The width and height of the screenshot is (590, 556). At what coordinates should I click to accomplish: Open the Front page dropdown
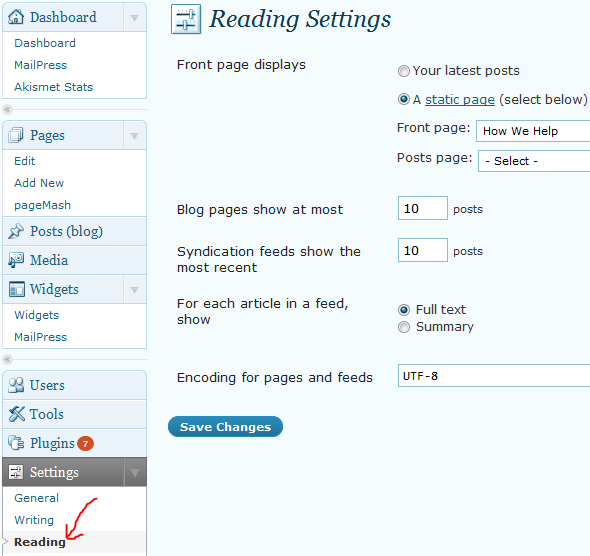click(x=533, y=131)
